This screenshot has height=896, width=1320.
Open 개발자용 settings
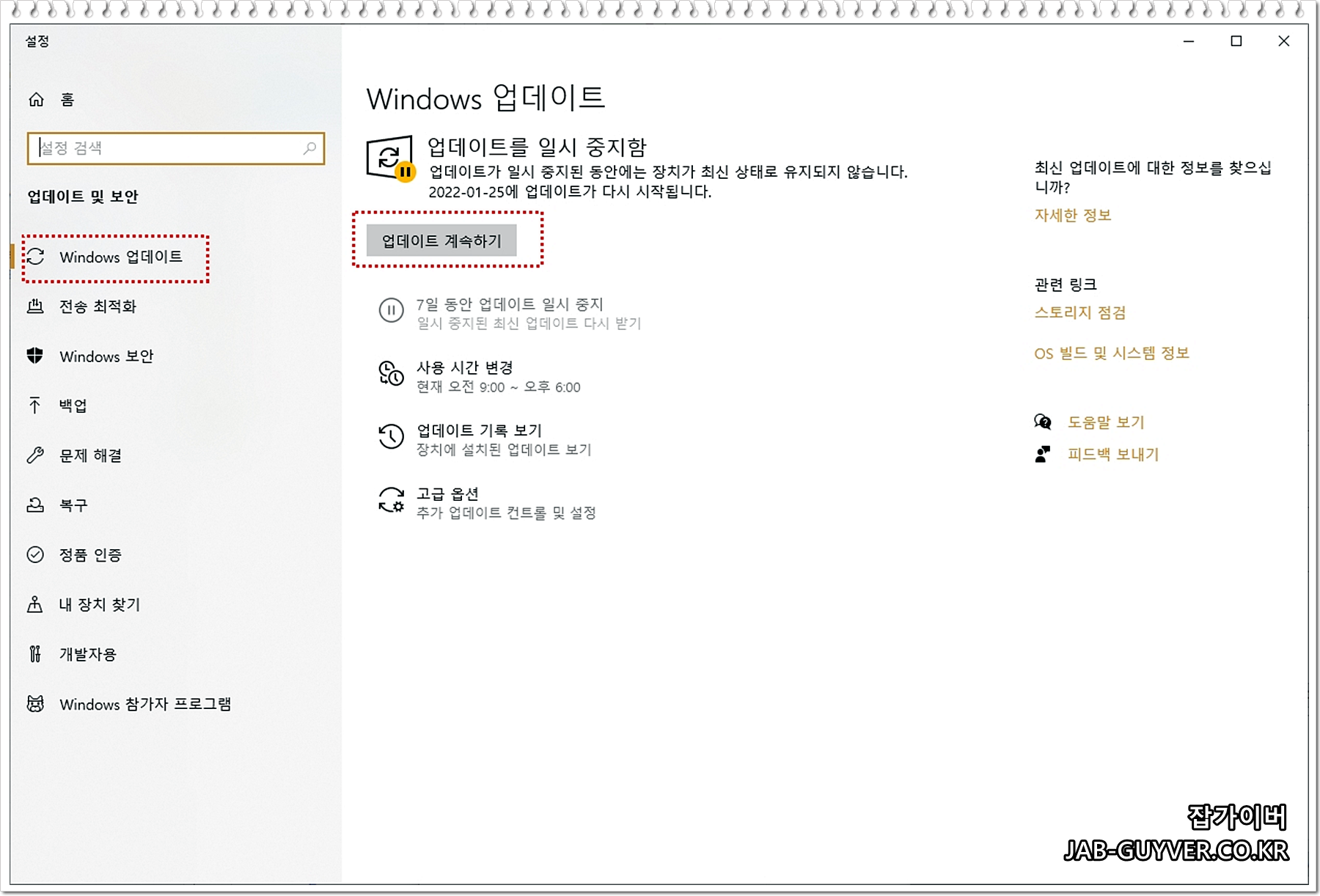point(88,654)
